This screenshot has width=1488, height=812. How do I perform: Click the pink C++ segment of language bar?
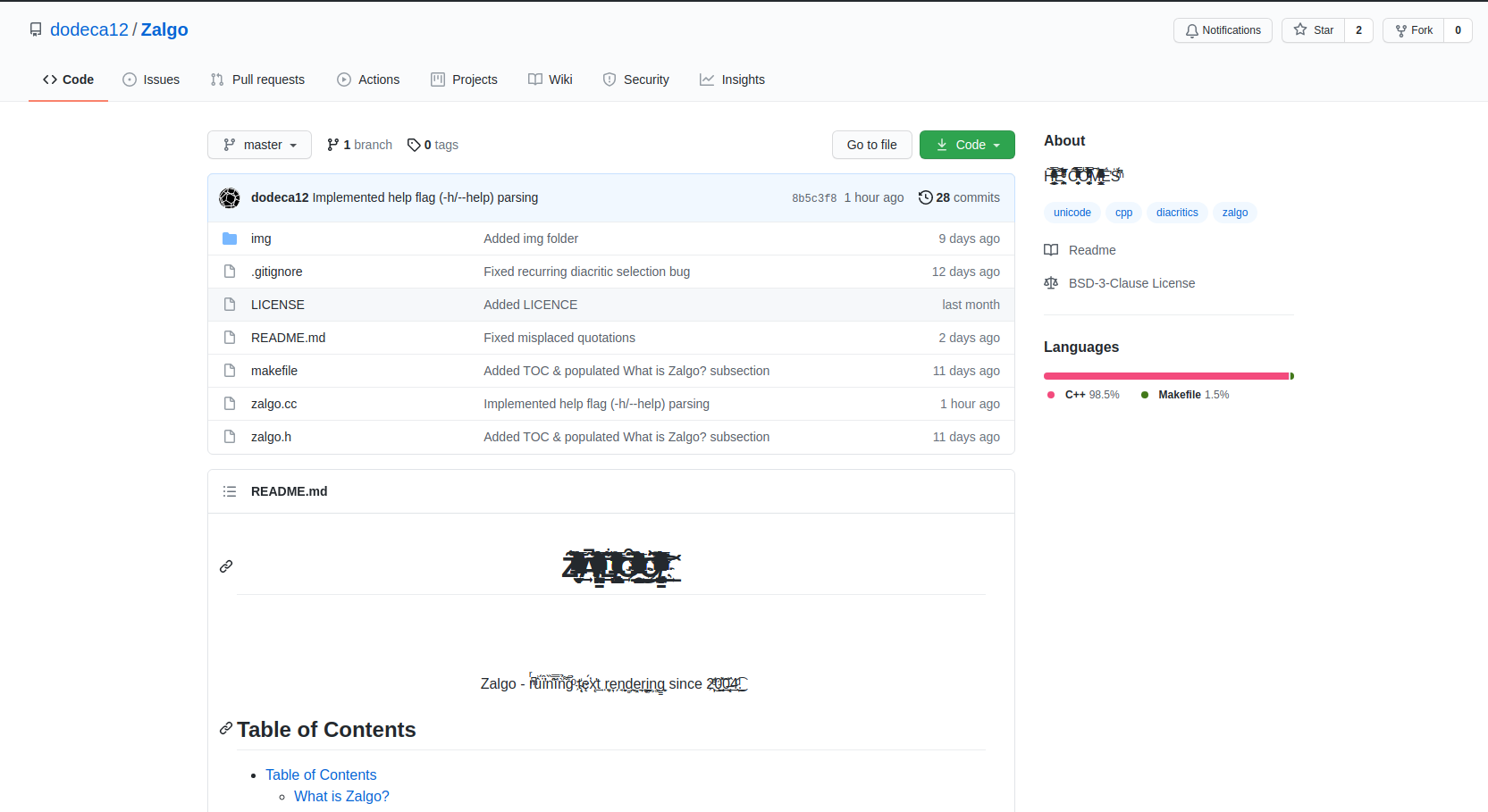point(1166,376)
